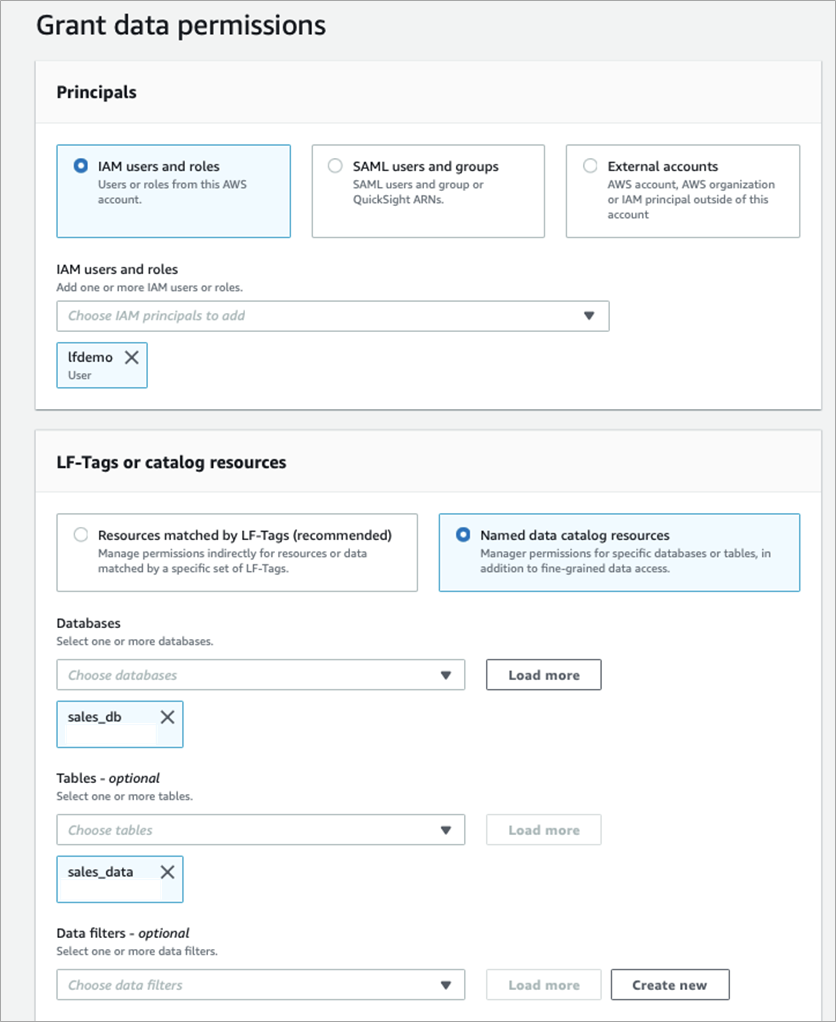Click the Choose tables dropdown arrow
836x1022 pixels.
click(446, 830)
